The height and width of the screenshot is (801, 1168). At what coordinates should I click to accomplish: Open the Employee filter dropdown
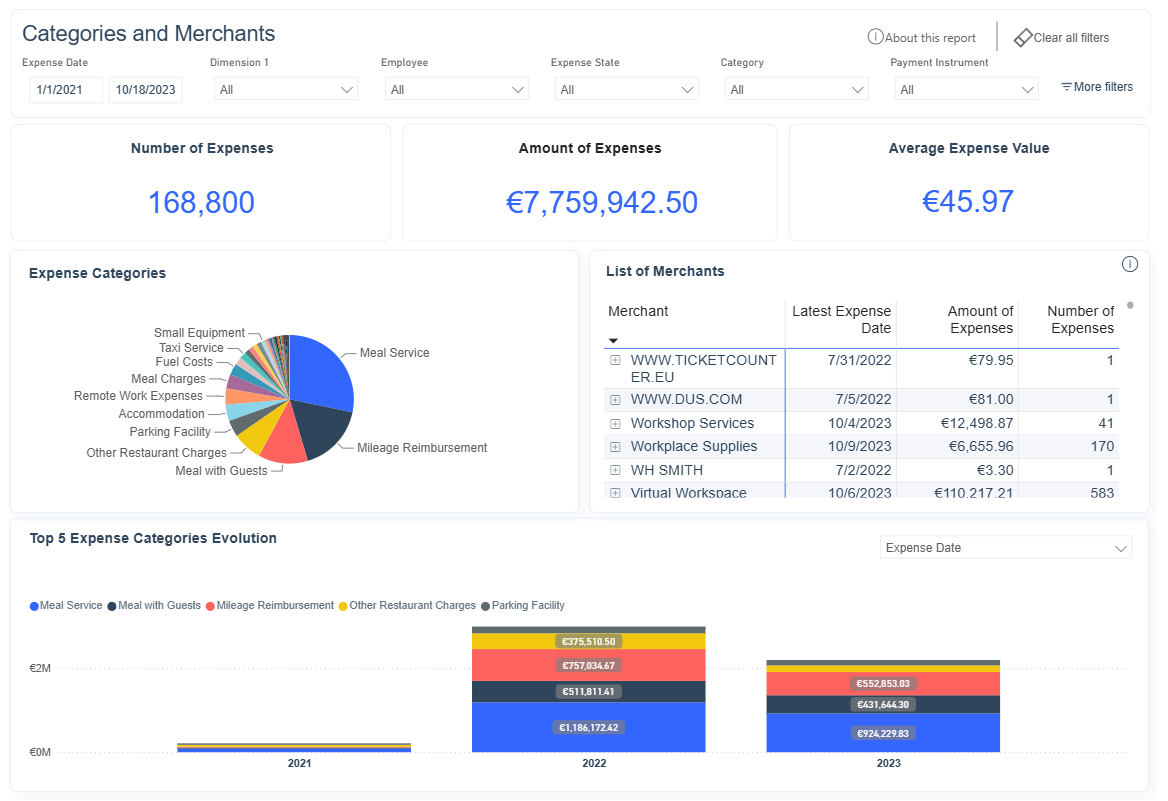click(x=456, y=89)
